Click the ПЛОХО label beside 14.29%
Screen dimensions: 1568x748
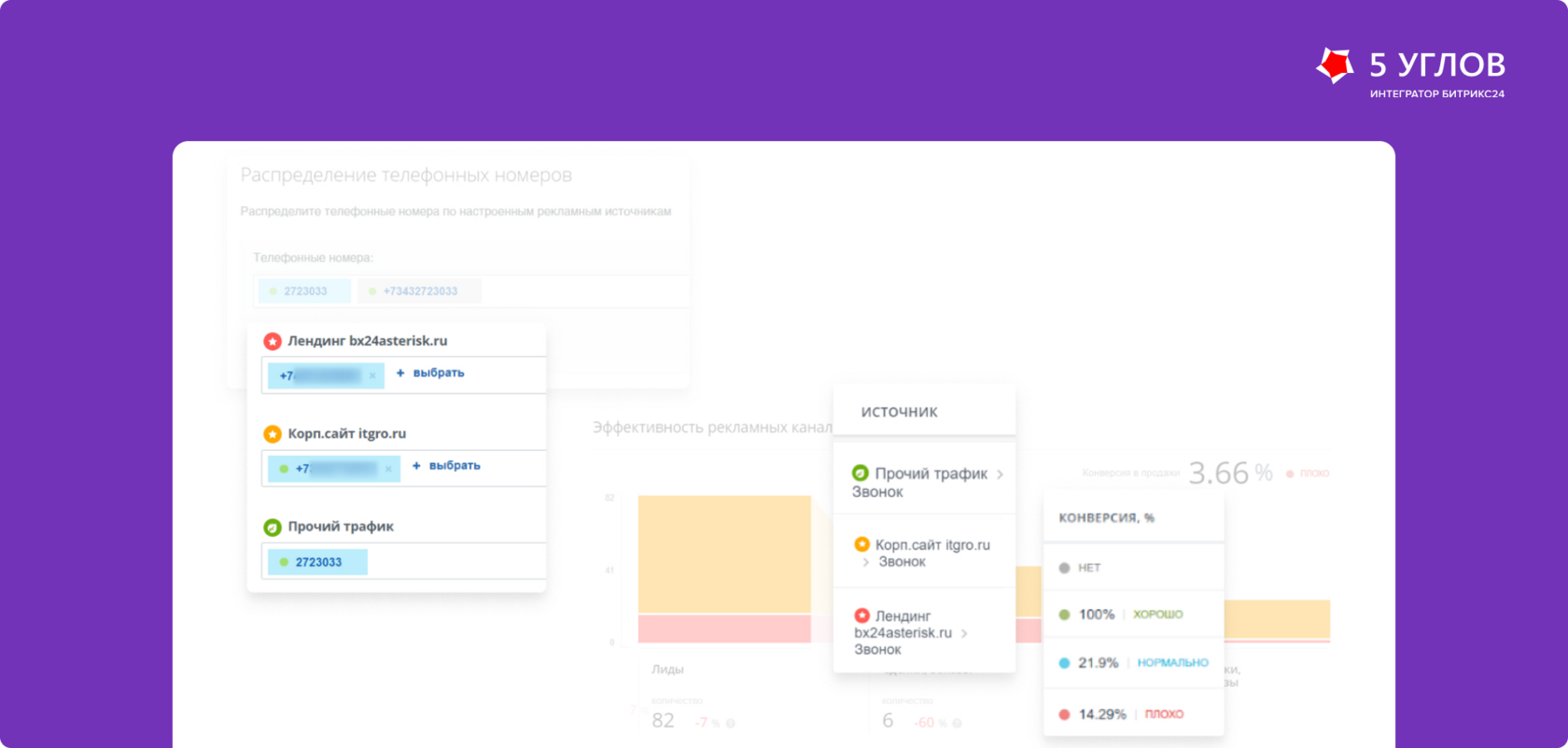pos(1164,714)
